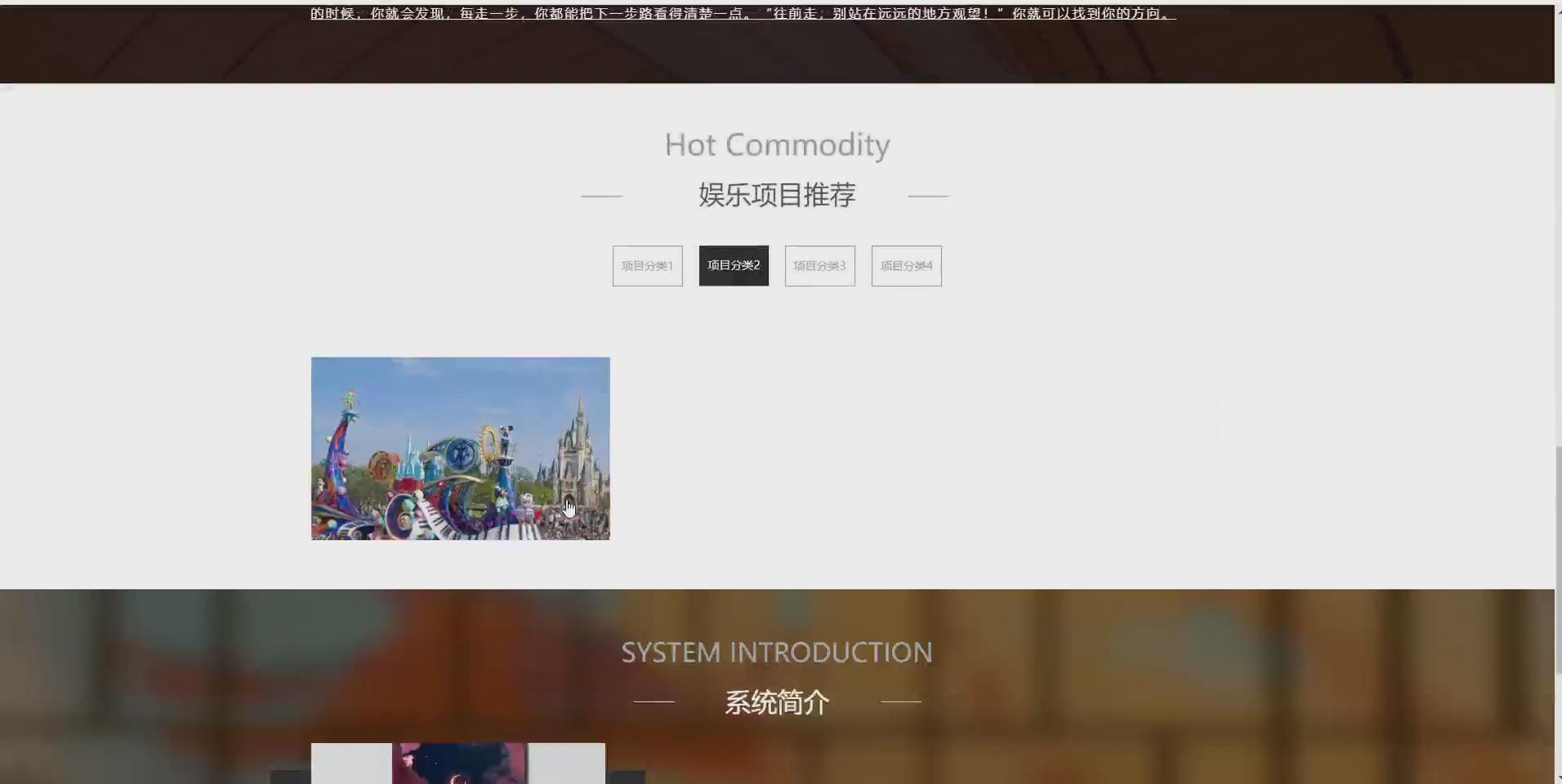Click the SYSTEM INTRODUCTION heading

[777, 652]
